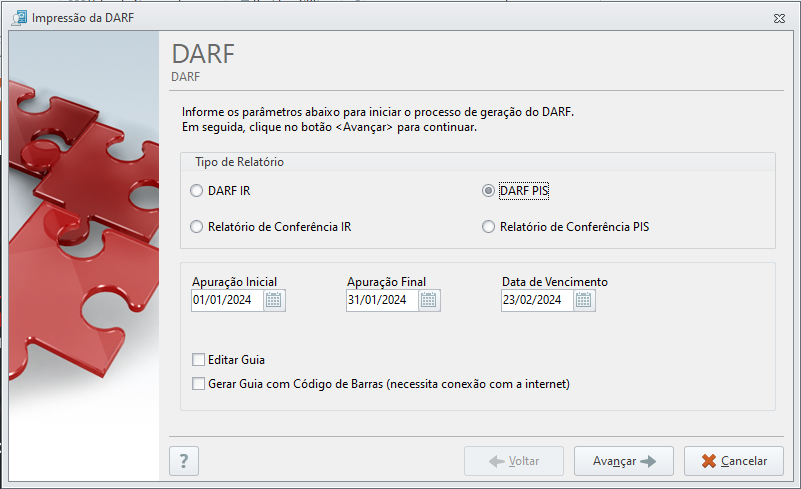Open the Data de Vencimento calendar picker

point(583,300)
